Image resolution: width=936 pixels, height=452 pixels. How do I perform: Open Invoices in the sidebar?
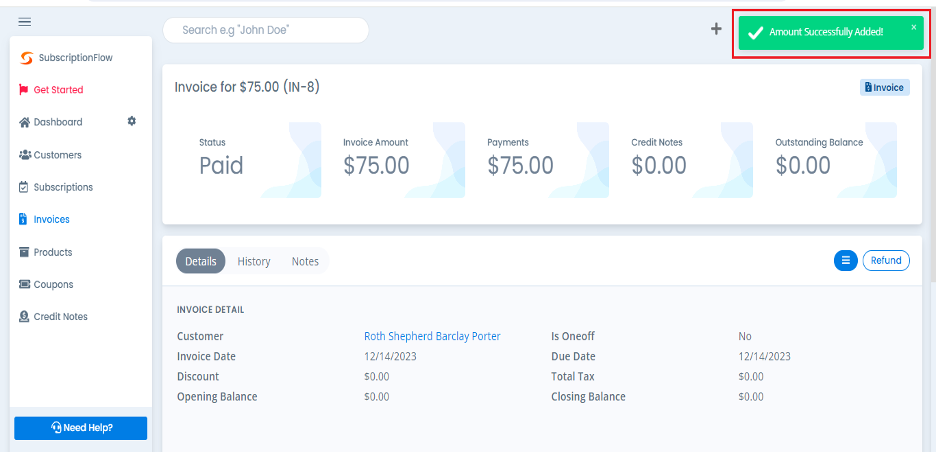click(51, 219)
